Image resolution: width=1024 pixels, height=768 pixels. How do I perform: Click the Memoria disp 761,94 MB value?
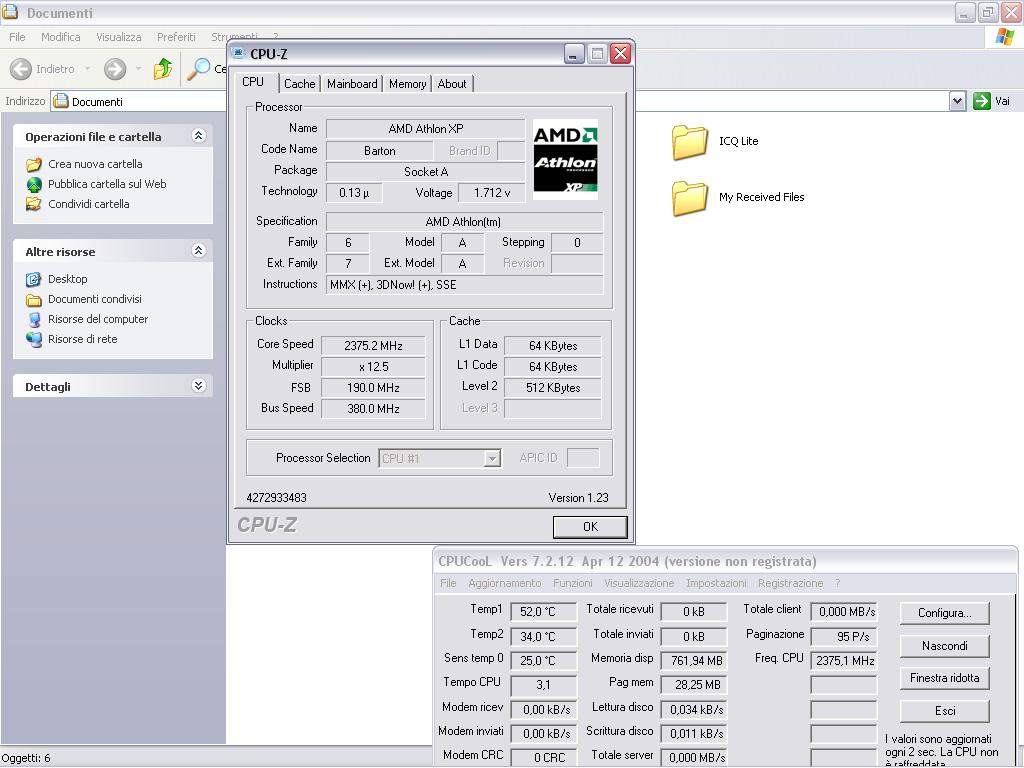click(694, 660)
